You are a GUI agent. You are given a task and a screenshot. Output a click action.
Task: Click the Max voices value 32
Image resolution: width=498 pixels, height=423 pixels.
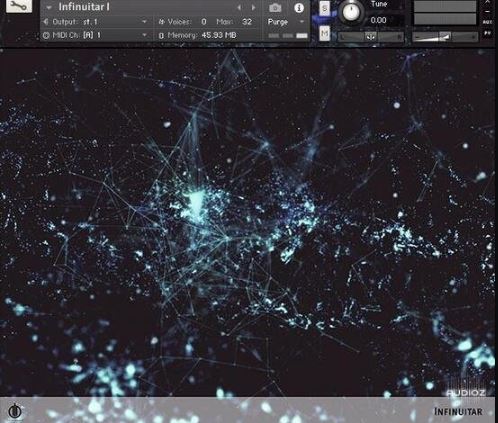coord(247,22)
